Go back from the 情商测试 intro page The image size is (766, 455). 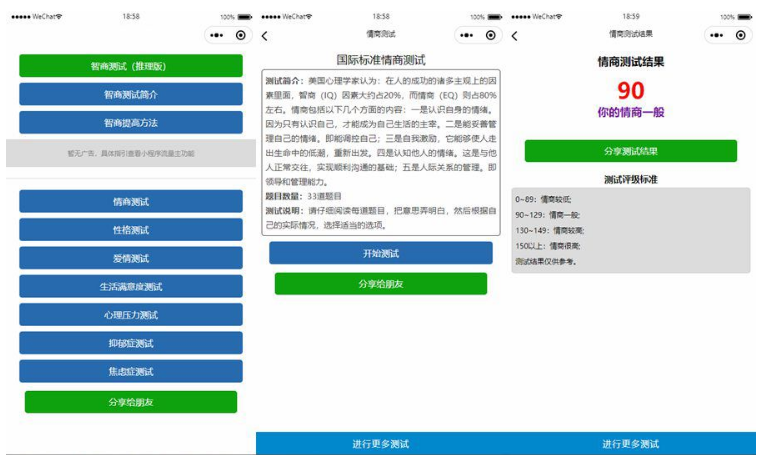tap(265, 36)
